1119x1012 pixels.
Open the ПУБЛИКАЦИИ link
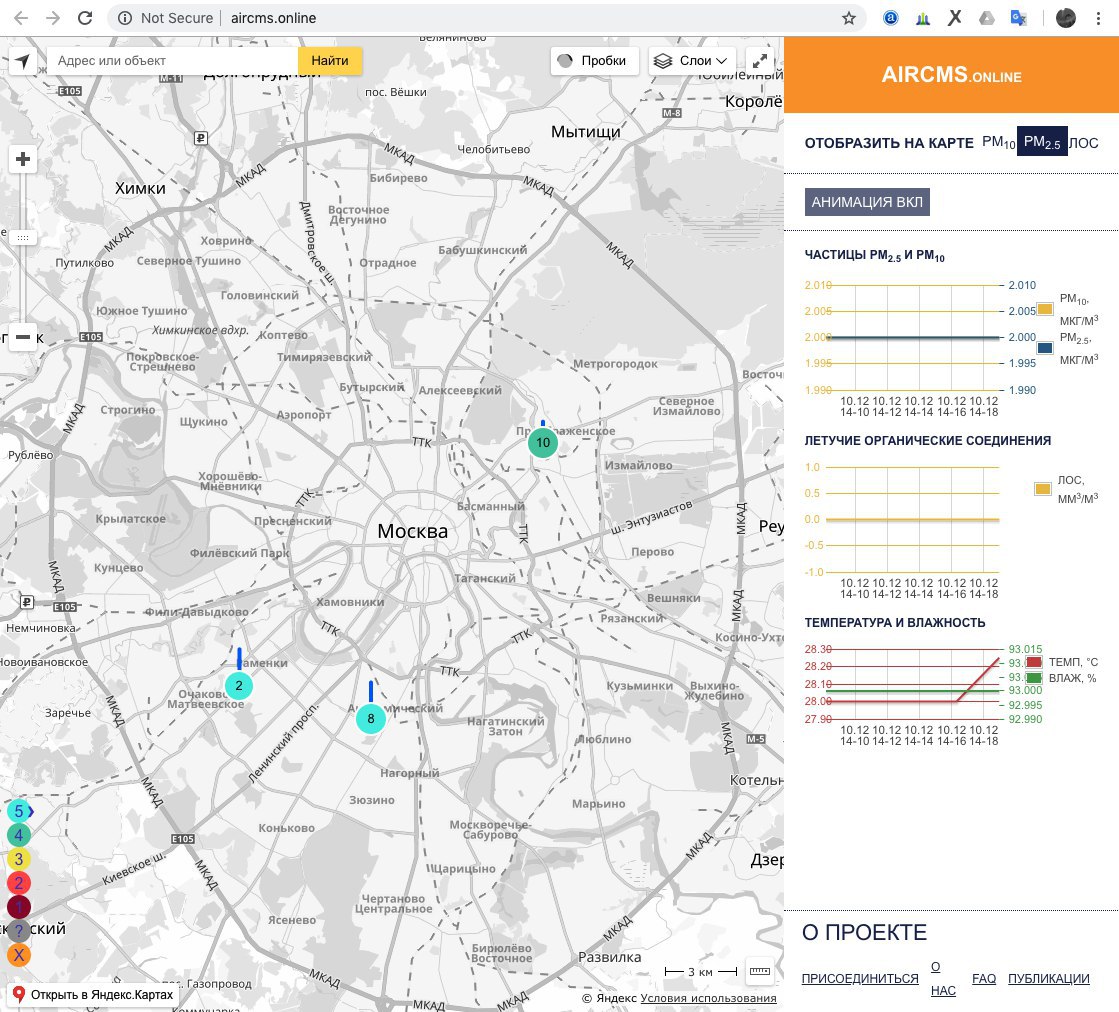(1048, 978)
